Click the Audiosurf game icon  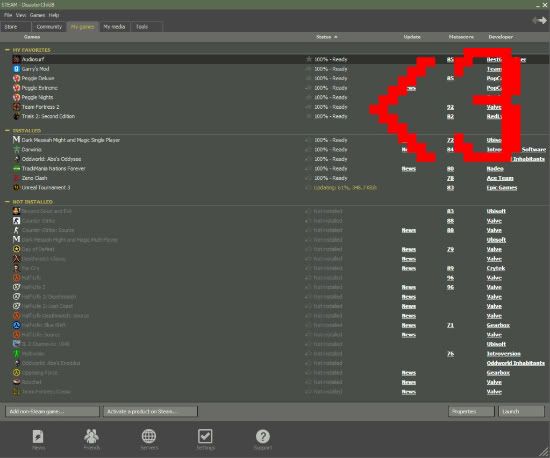pyautogui.click(x=16, y=59)
